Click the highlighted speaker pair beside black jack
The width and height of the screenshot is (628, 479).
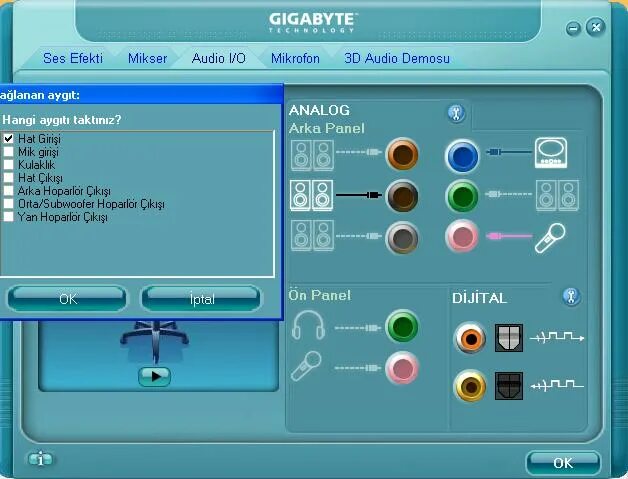pos(312,195)
